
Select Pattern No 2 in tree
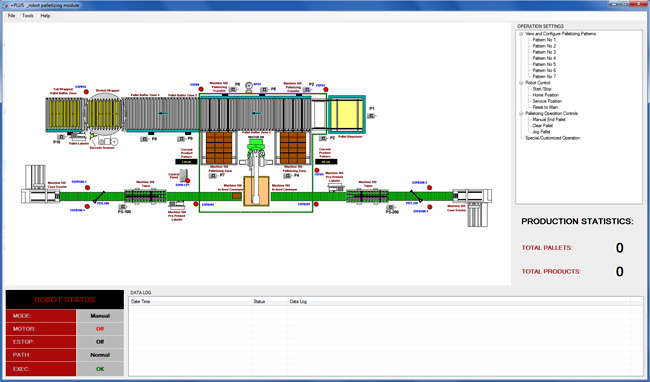[544, 46]
